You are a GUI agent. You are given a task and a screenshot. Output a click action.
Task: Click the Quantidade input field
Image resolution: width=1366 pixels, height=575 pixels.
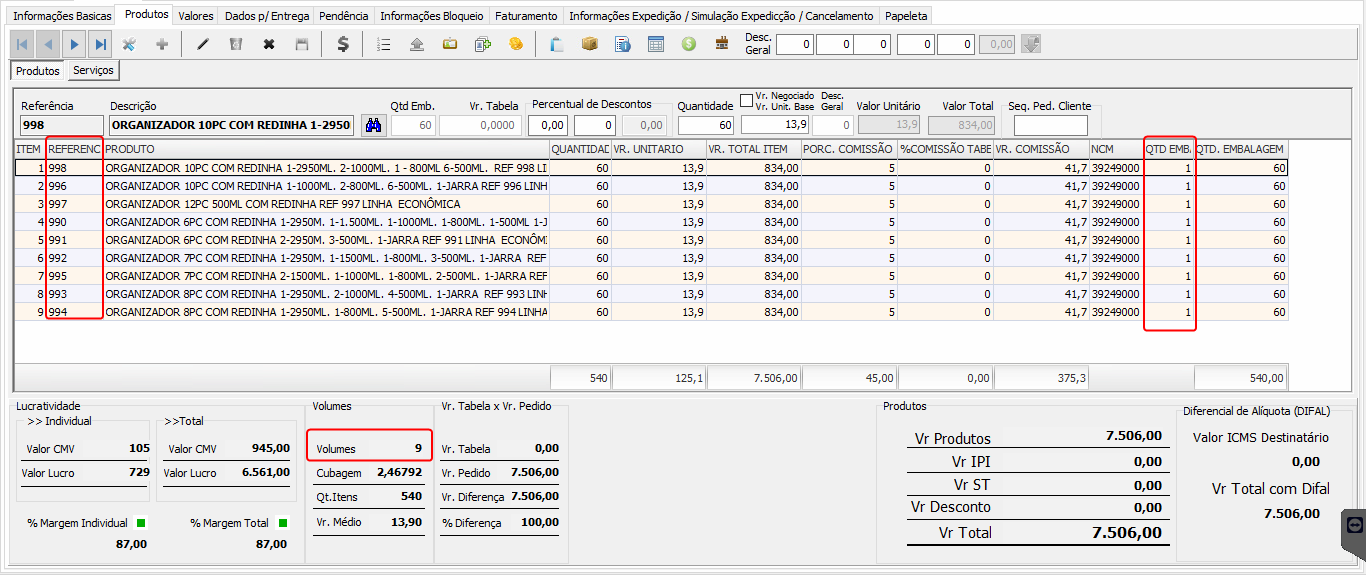tap(706, 125)
